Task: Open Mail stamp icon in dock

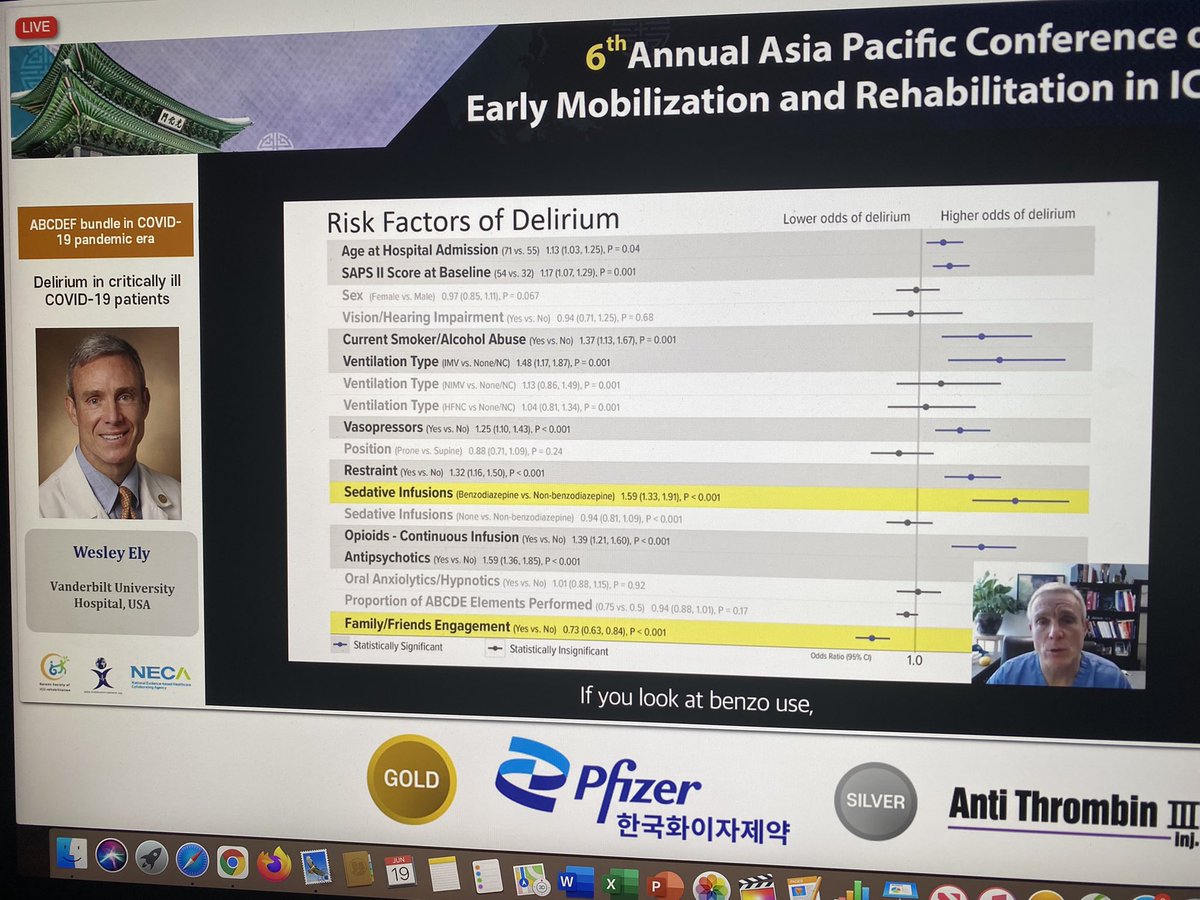Action: coord(316,866)
